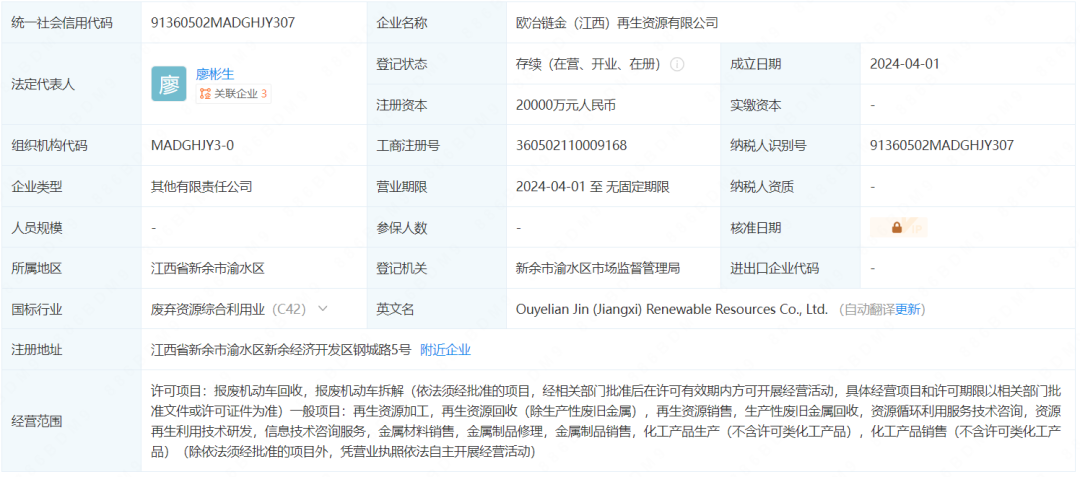Screen dimensions: 1080x477
Task: Select taxpayer ID value in 纳税人识别号 row
Action: click(x=942, y=145)
